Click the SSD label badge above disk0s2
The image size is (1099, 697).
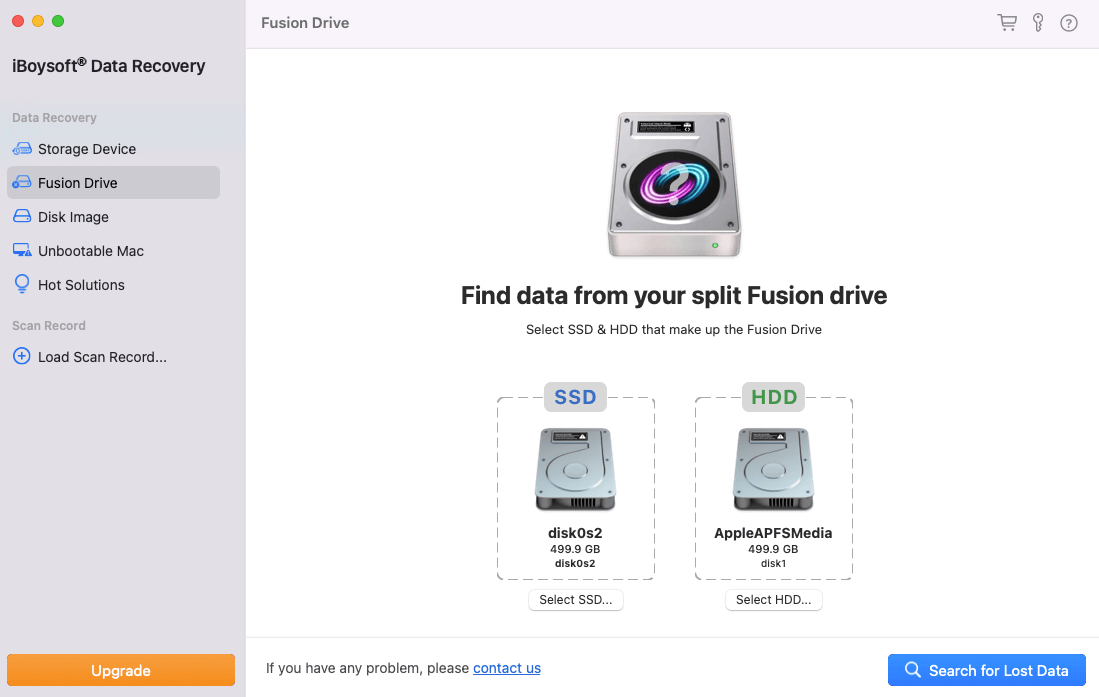(x=575, y=397)
